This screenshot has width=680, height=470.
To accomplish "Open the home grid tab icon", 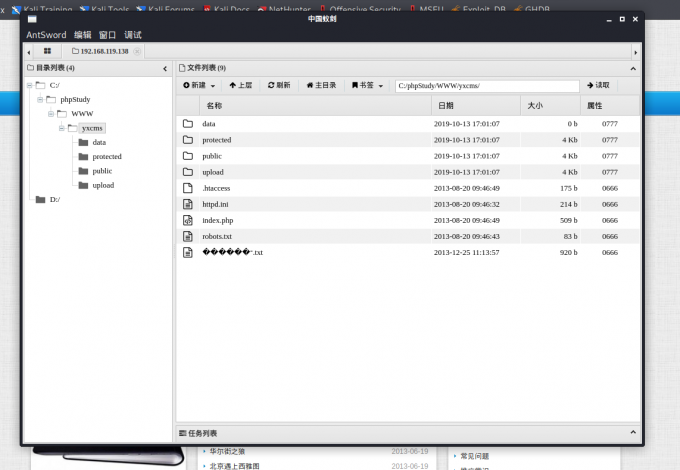I will point(47,51).
